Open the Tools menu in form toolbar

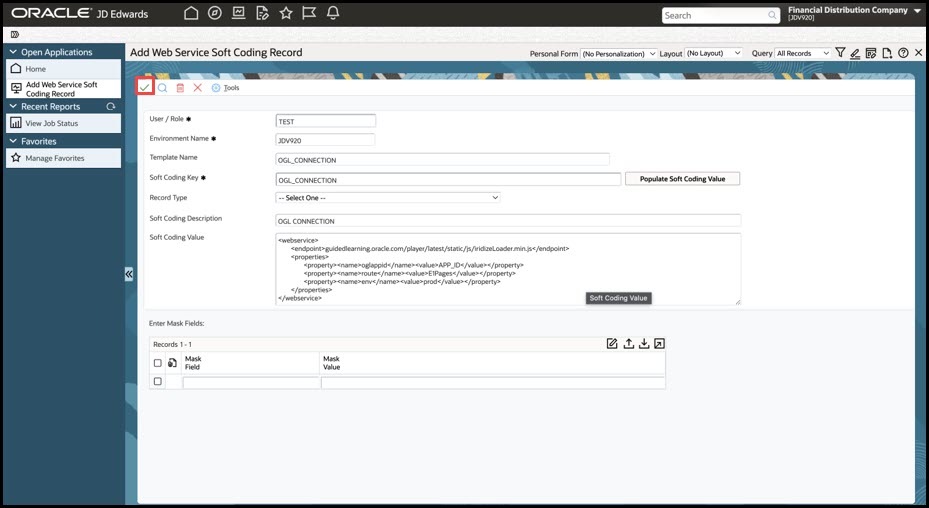(226, 88)
